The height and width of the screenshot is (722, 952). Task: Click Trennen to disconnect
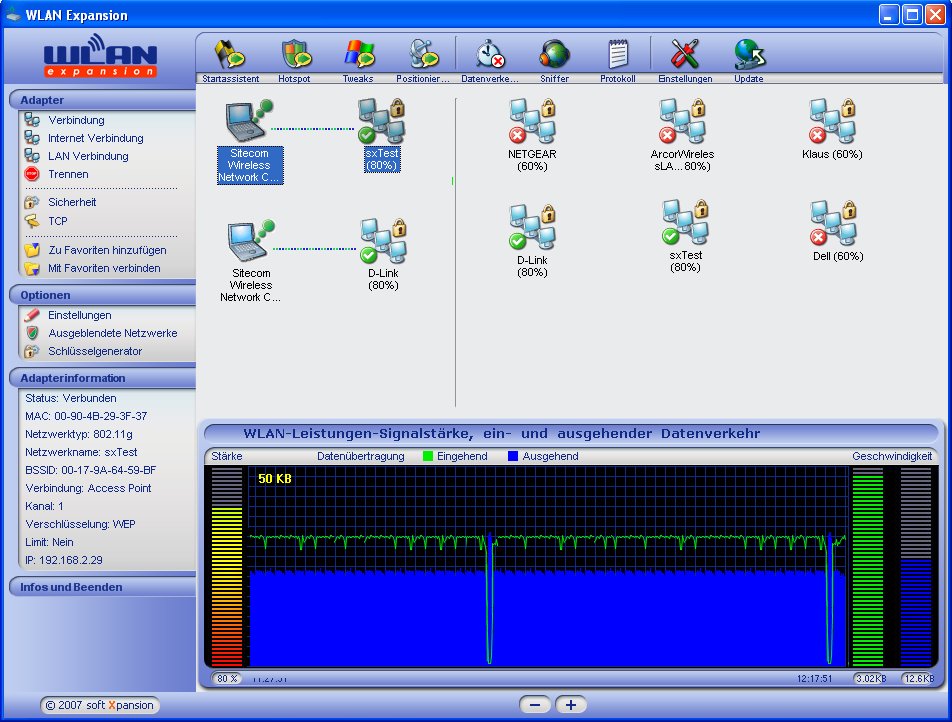(x=68, y=174)
